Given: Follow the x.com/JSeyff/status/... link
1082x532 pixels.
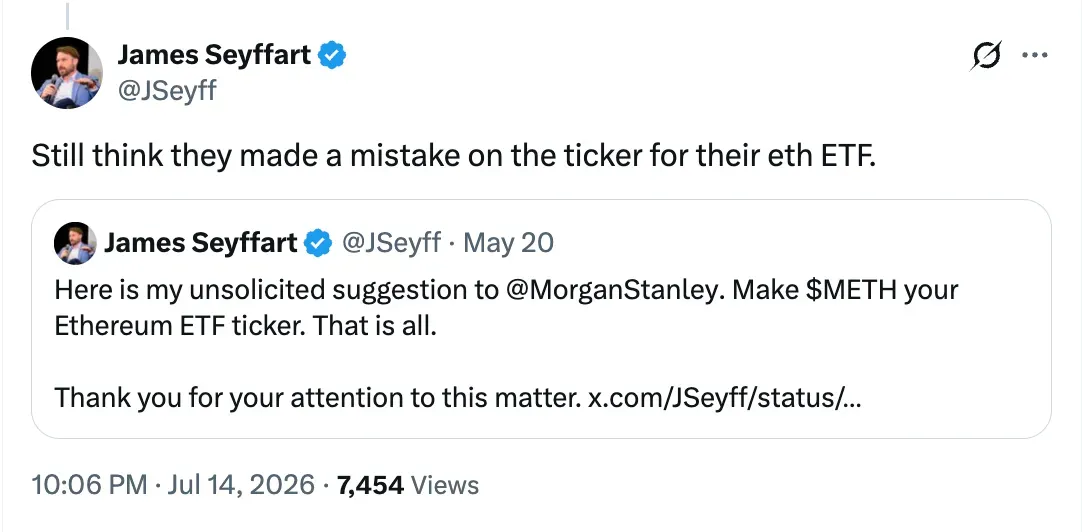Looking at the screenshot, I should [724, 397].
